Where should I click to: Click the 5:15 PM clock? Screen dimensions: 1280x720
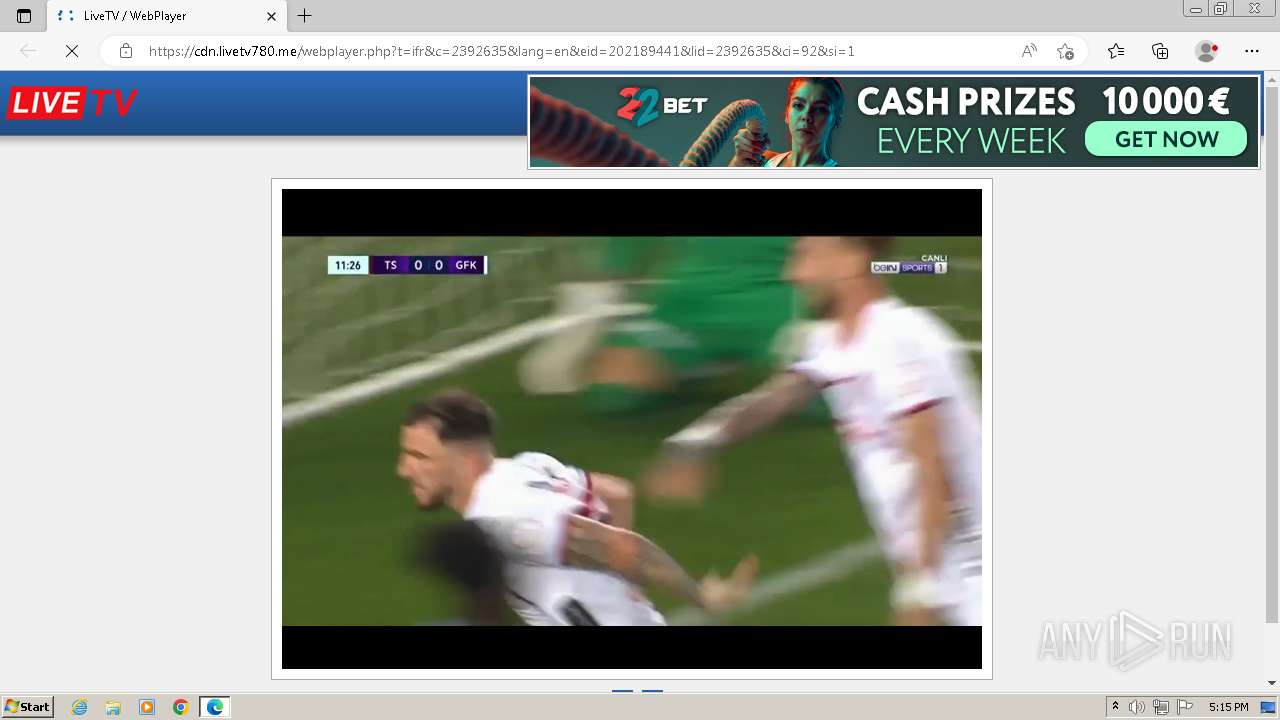click(x=1228, y=707)
